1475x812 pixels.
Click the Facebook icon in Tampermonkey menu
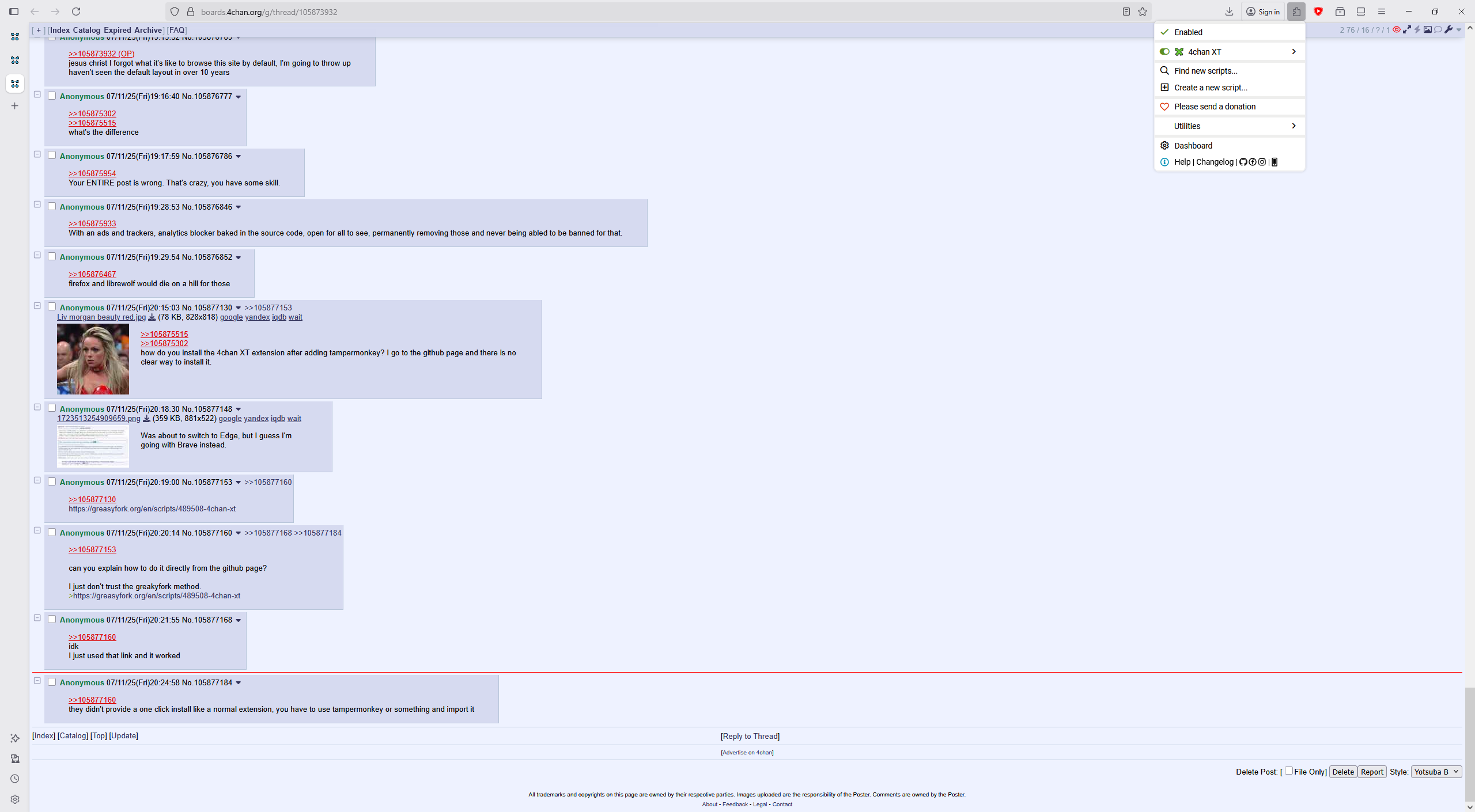pyautogui.click(x=1253, y=162)
